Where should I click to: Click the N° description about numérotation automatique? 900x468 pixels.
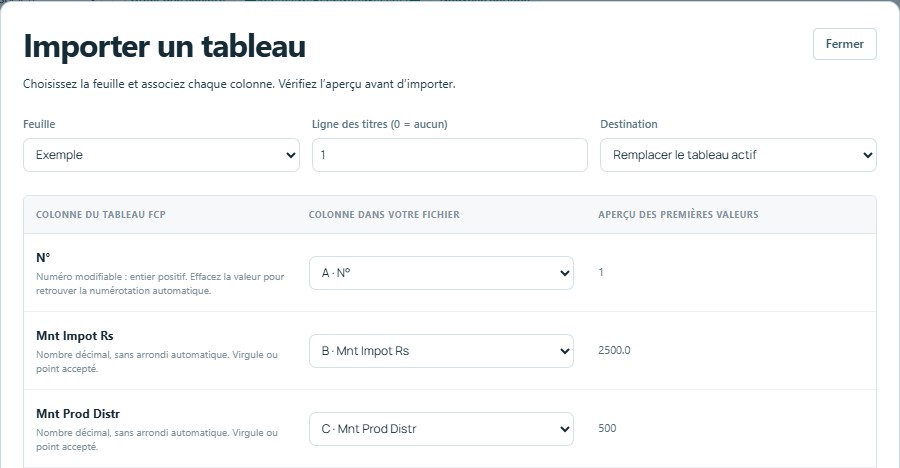(x=160, y=284)
